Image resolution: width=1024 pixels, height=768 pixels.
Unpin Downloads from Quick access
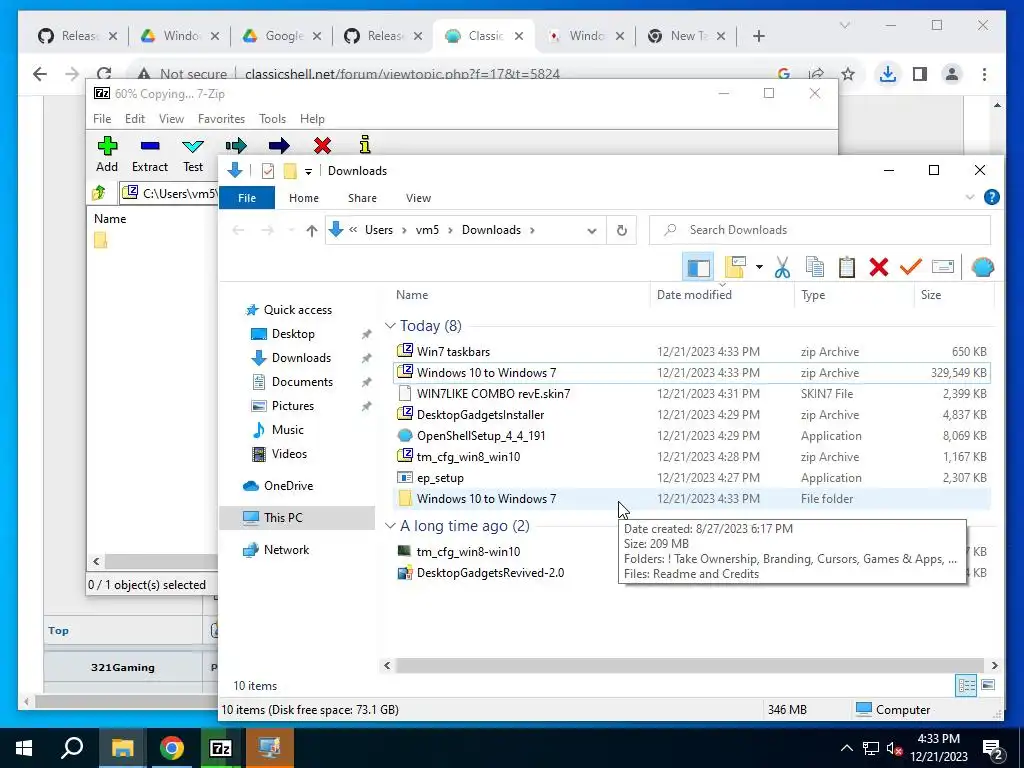click(366, 359)
